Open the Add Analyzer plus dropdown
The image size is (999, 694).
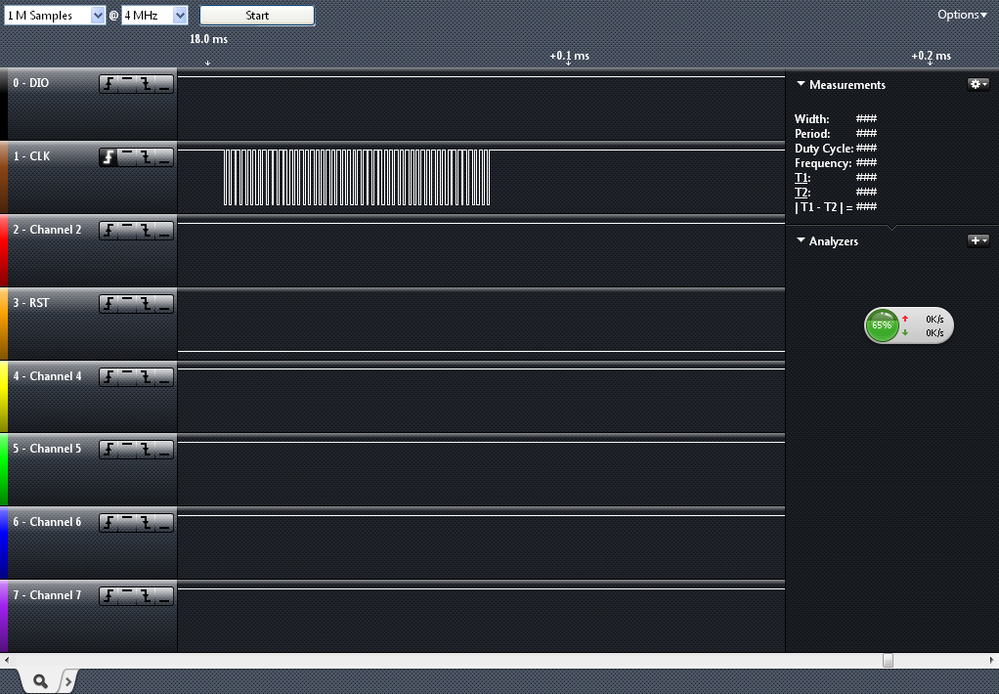(978, 240)
